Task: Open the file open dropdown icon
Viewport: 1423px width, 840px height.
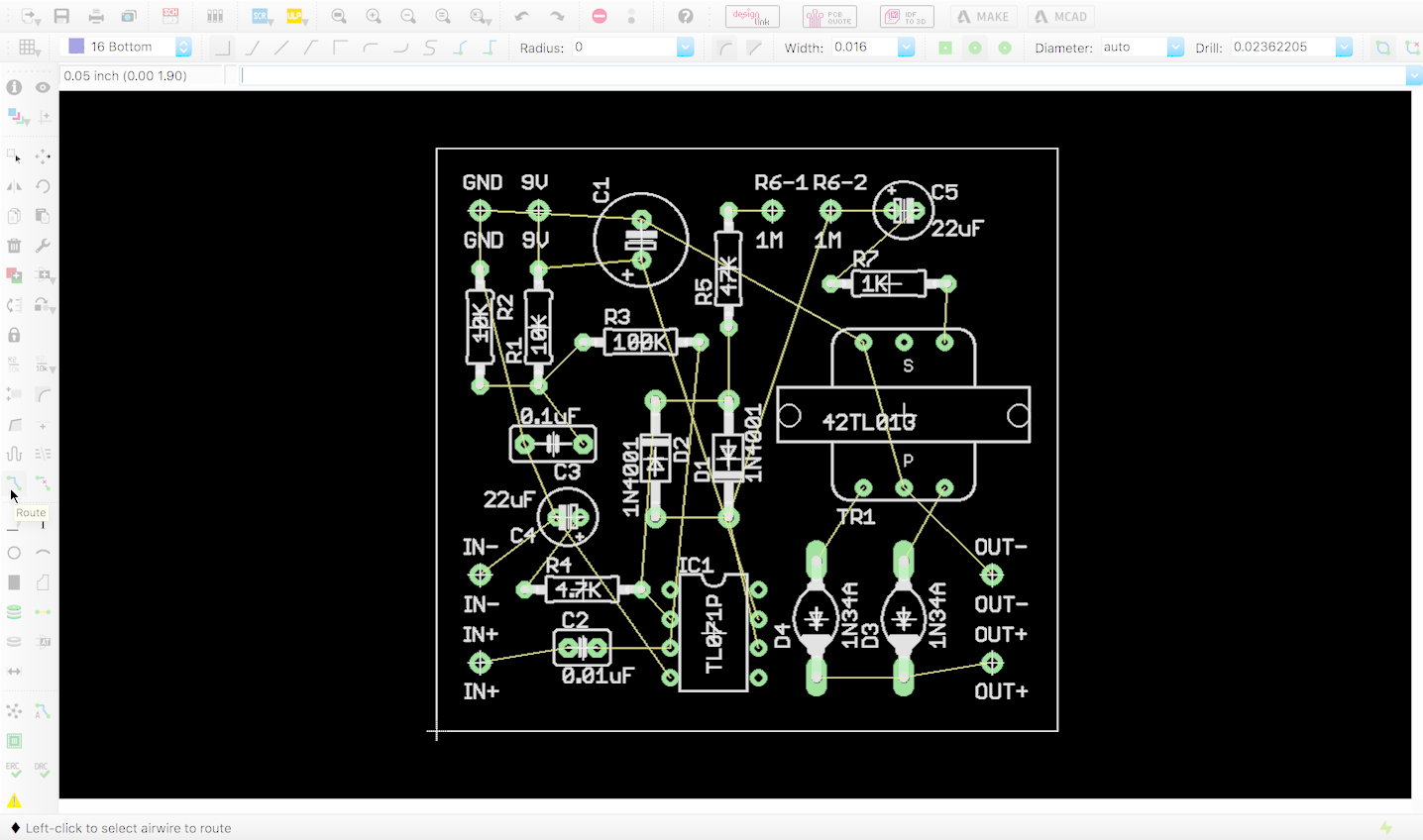Action: 30,16
